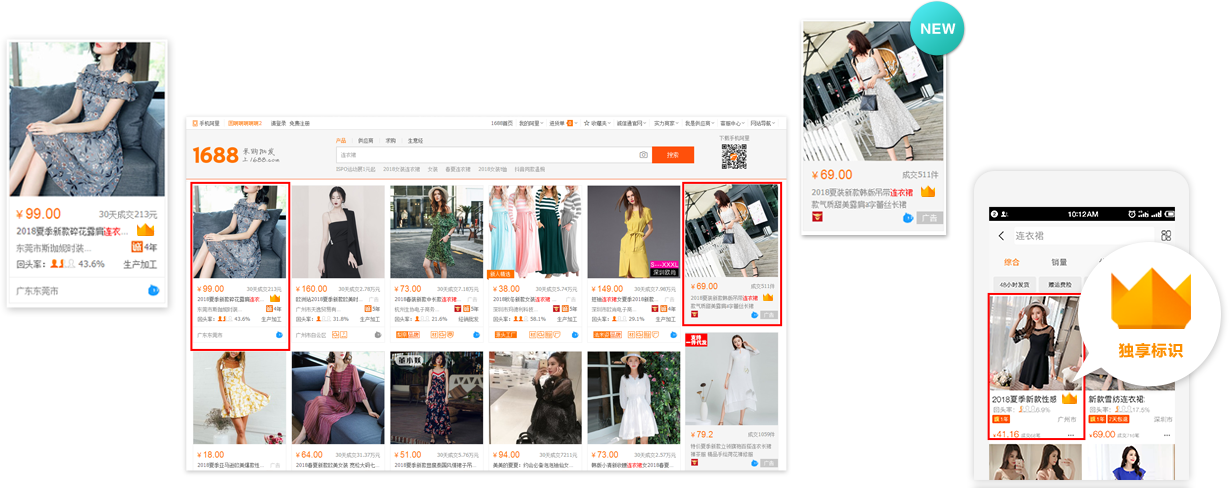Screen dimensions: 1229x488
Task: Click the QR code for the mobile app
Action: point(733,156)
